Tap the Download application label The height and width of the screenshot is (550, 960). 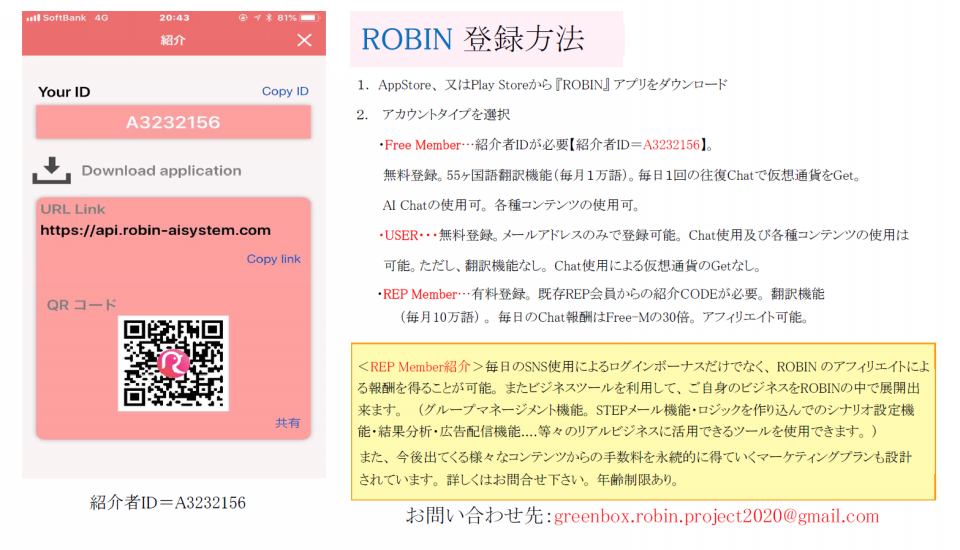[161, 171]
